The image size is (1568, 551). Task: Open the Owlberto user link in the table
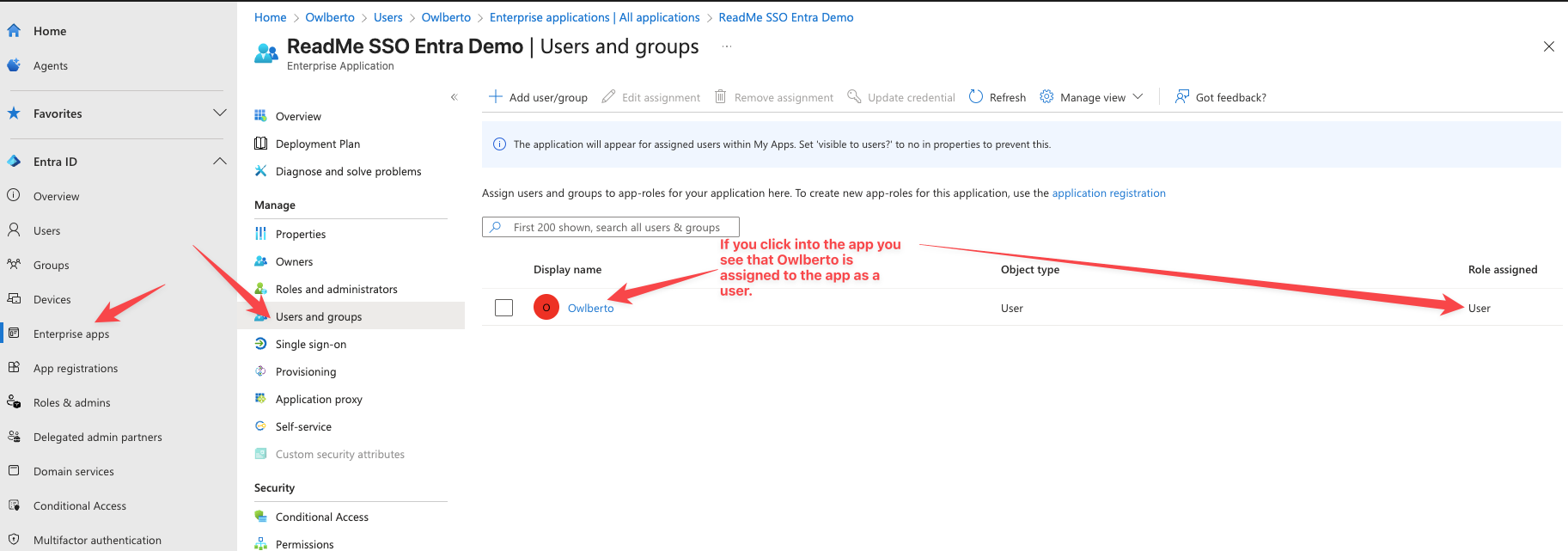[591, 308]
